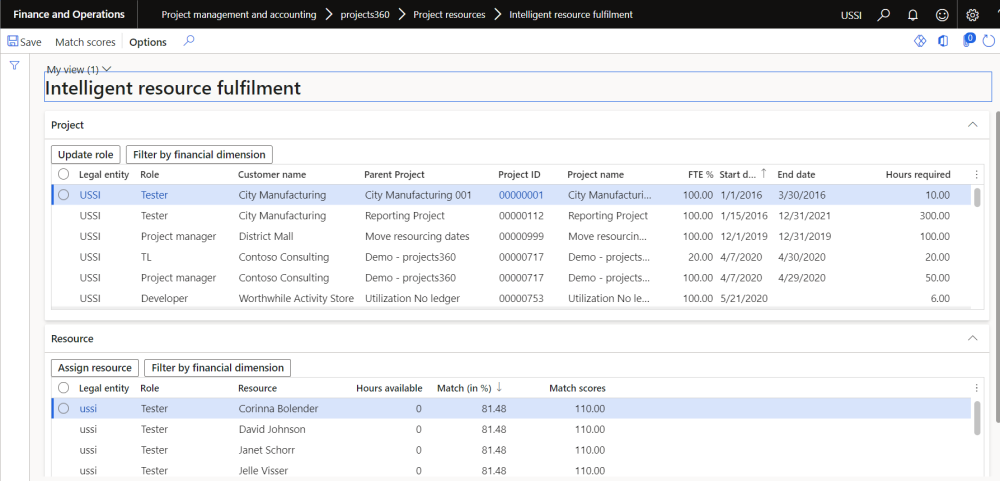
Task: Open the Match scores menu item
Action: coord(85,42)
